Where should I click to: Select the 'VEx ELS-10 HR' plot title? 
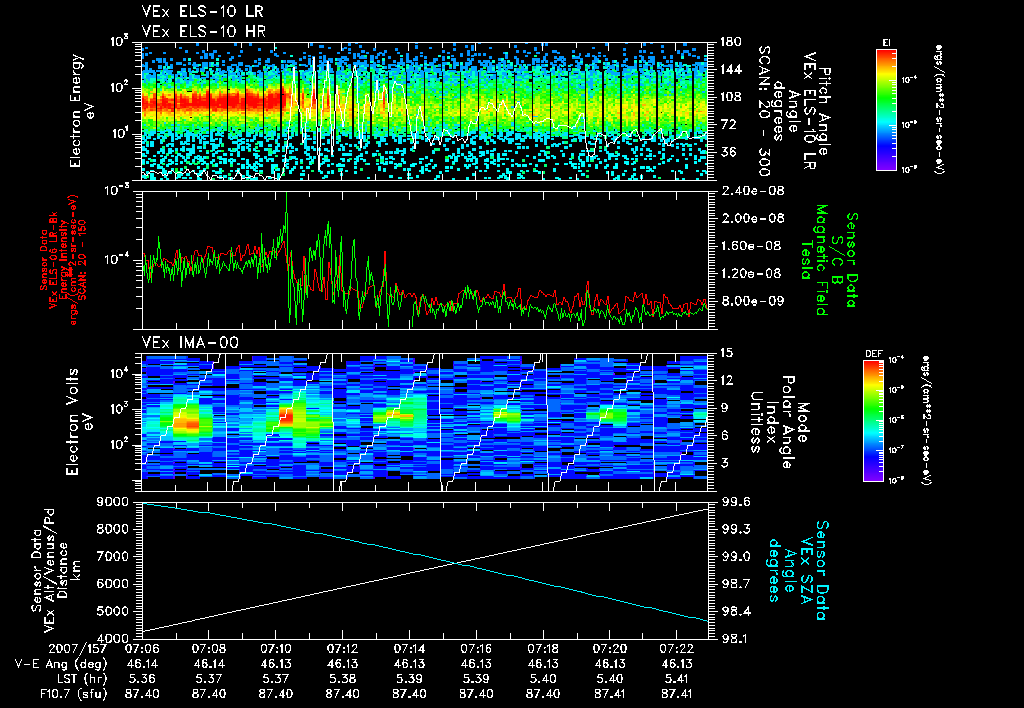[x=204, y=31]
